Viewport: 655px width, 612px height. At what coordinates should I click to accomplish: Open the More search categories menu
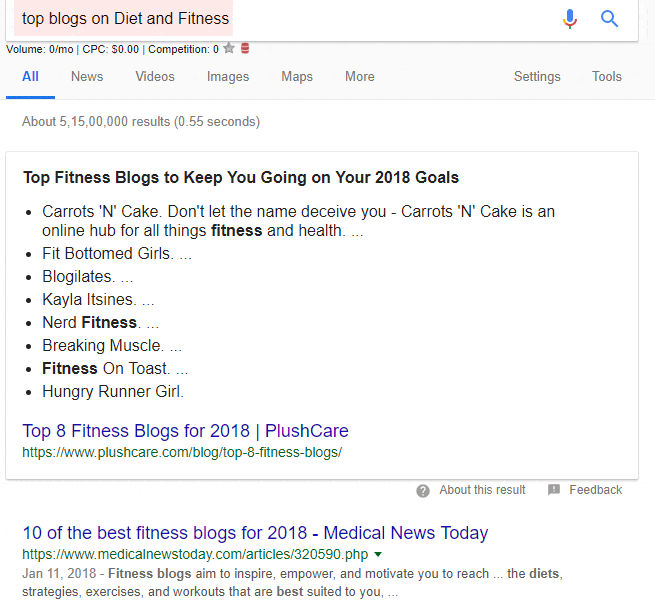pos(359,77)
